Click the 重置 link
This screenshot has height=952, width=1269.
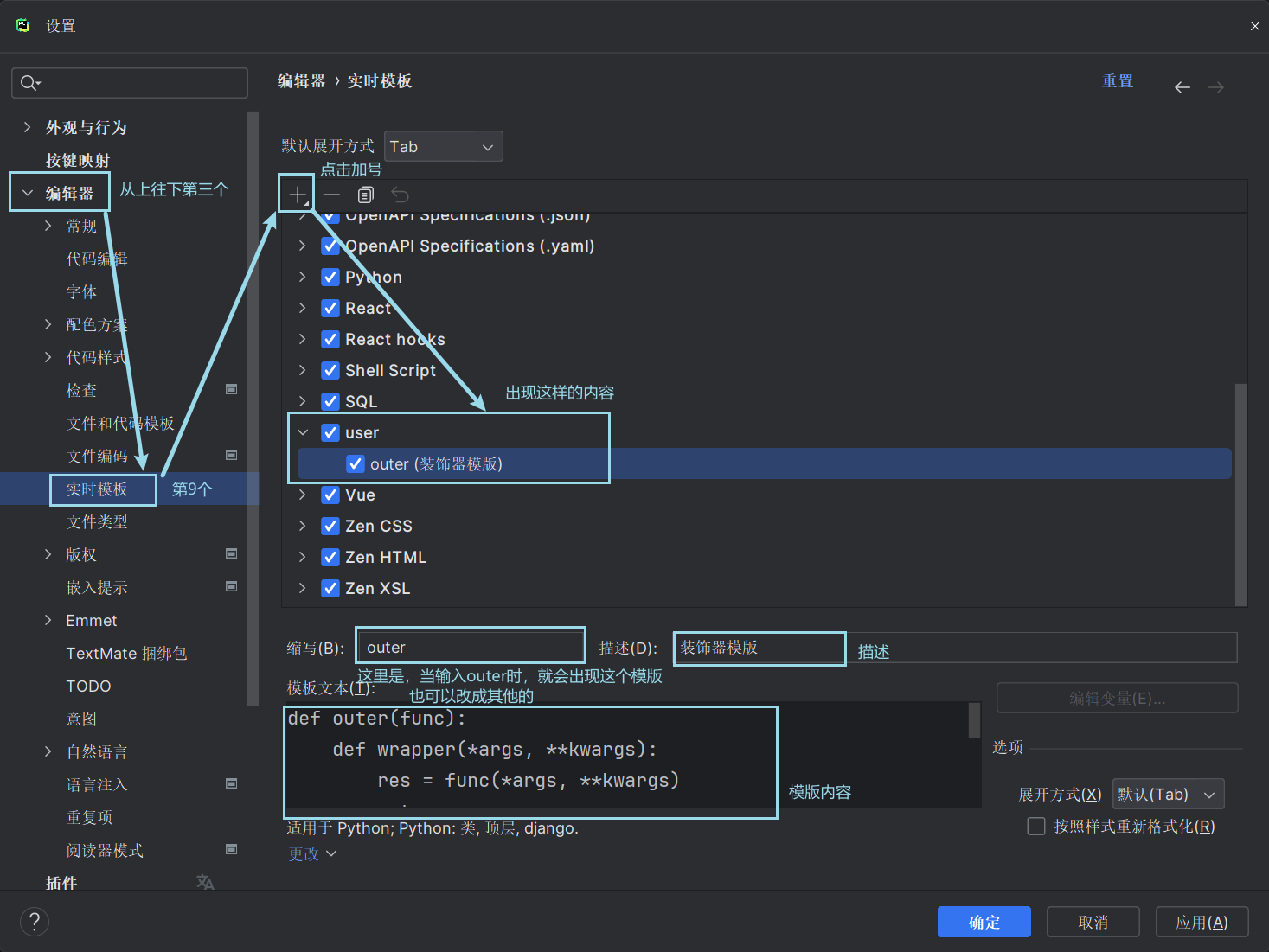click(x=1117, y=81)
